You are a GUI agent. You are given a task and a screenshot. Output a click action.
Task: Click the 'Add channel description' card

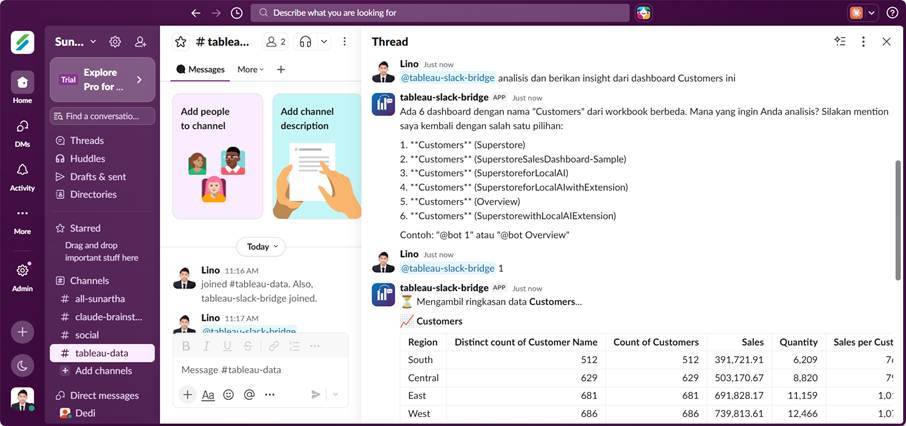click(317, 157)
